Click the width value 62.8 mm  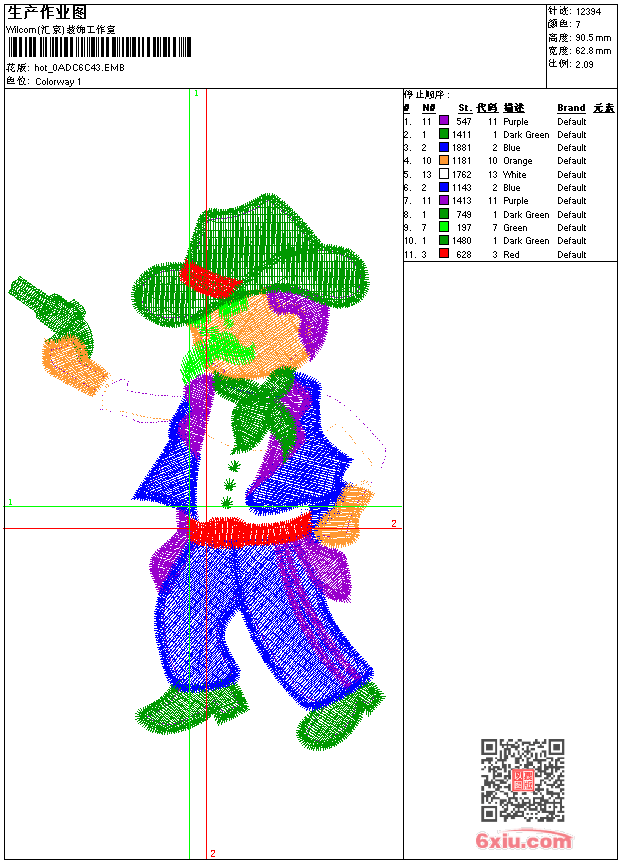[593, 50]
